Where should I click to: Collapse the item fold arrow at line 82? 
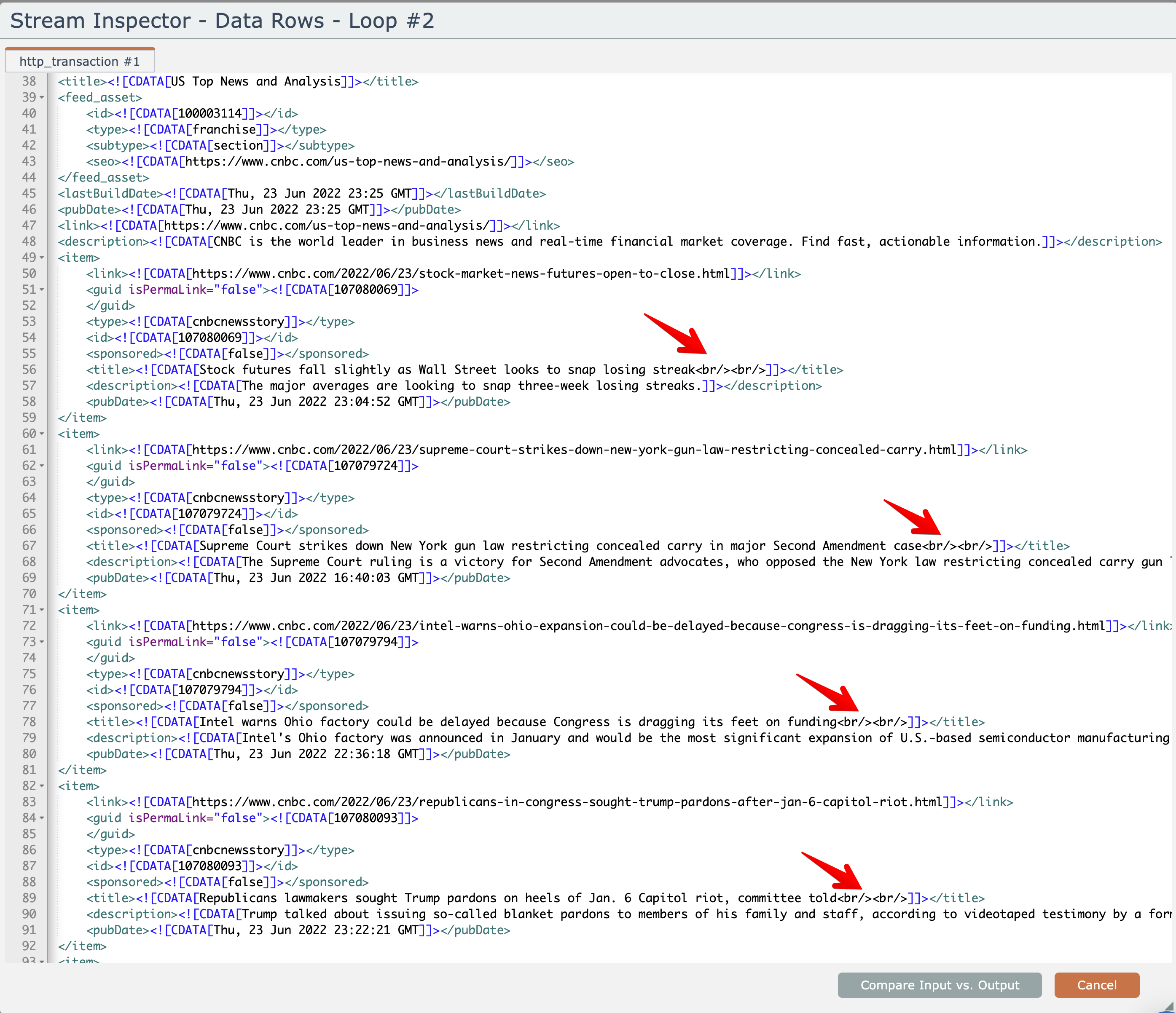click(42, 786)
